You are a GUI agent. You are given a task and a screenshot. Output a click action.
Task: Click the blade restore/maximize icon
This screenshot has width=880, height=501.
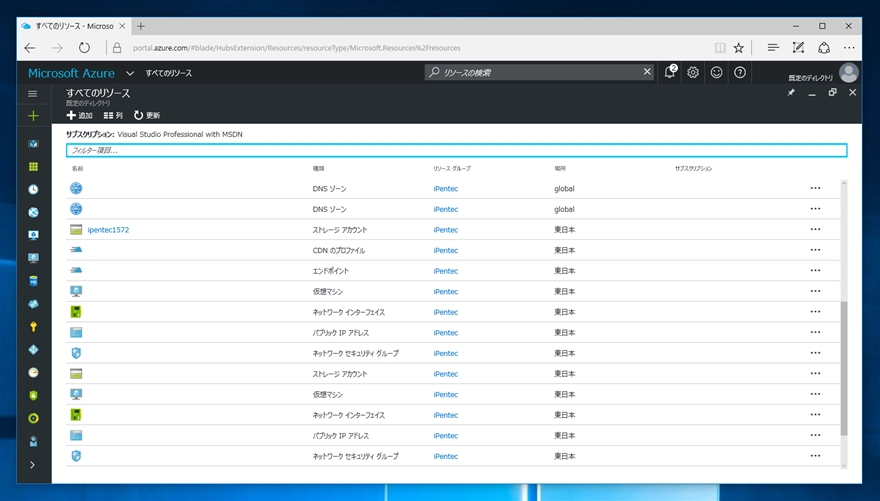tap(832, 93)
